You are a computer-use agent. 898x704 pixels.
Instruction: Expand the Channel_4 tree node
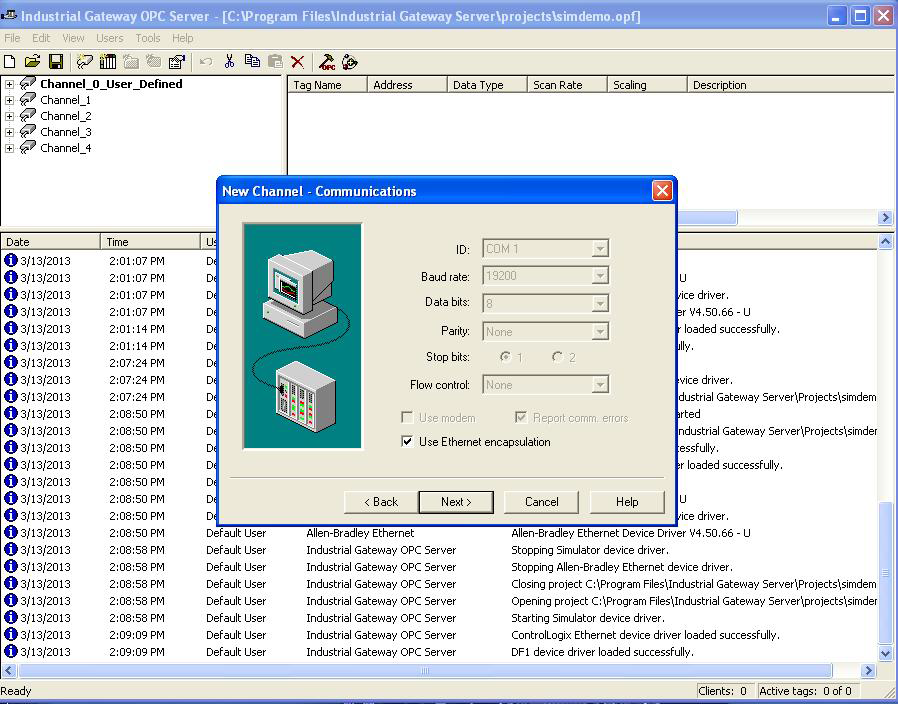coord(9,148)
